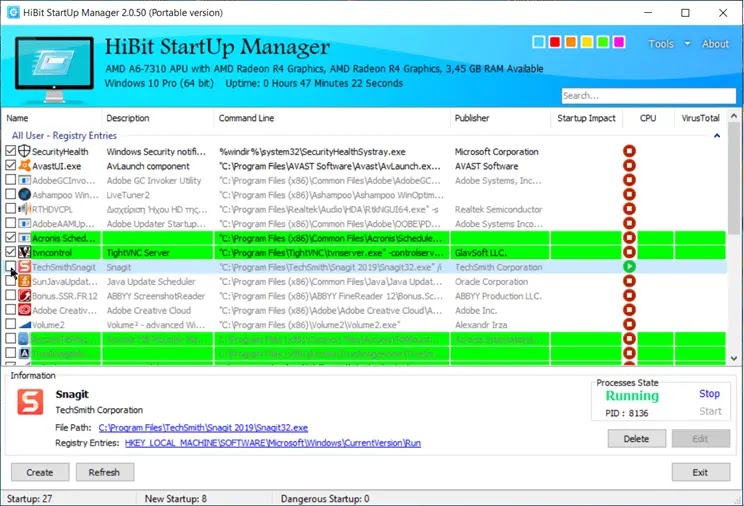Click the Search input field

point(649,96)
